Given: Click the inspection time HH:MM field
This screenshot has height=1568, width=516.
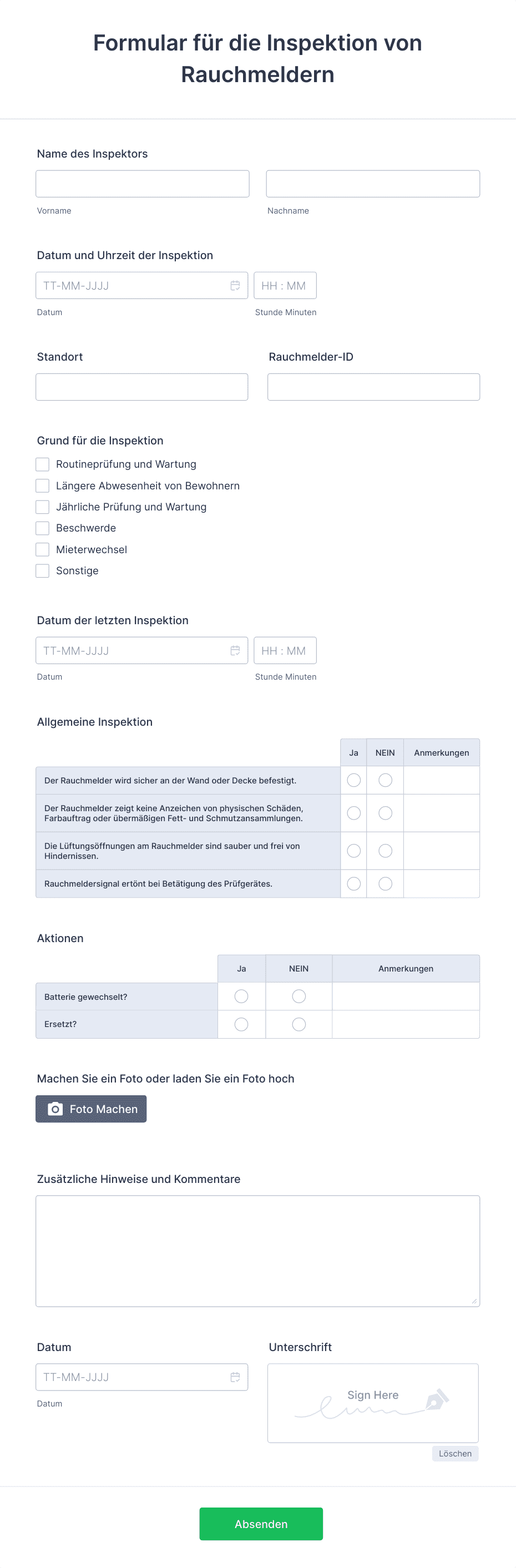Looking at the screenshot, I should pyautogui.click(x=285, y=286).
